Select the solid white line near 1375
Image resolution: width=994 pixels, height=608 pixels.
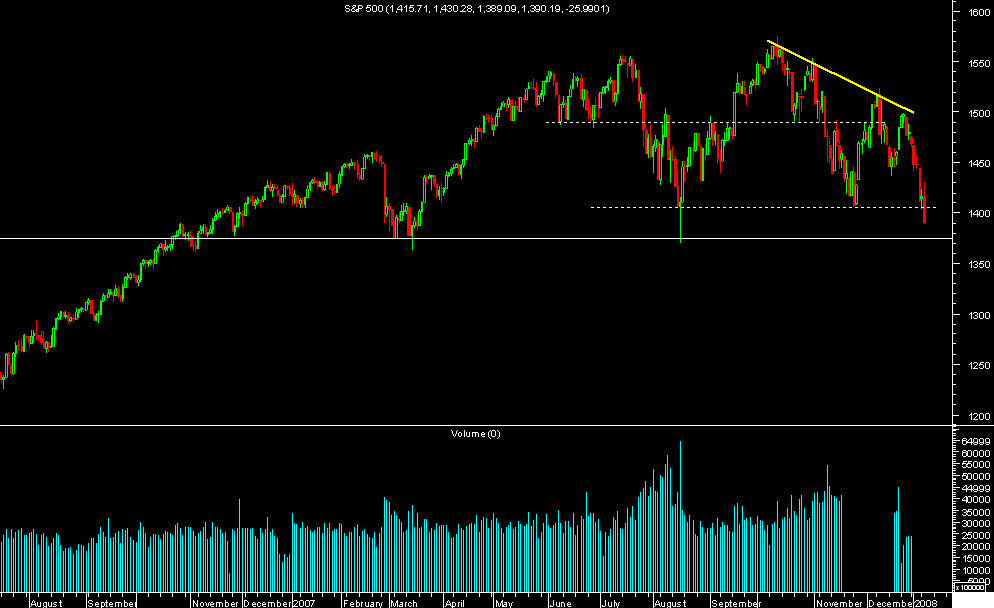pos(475,238)
